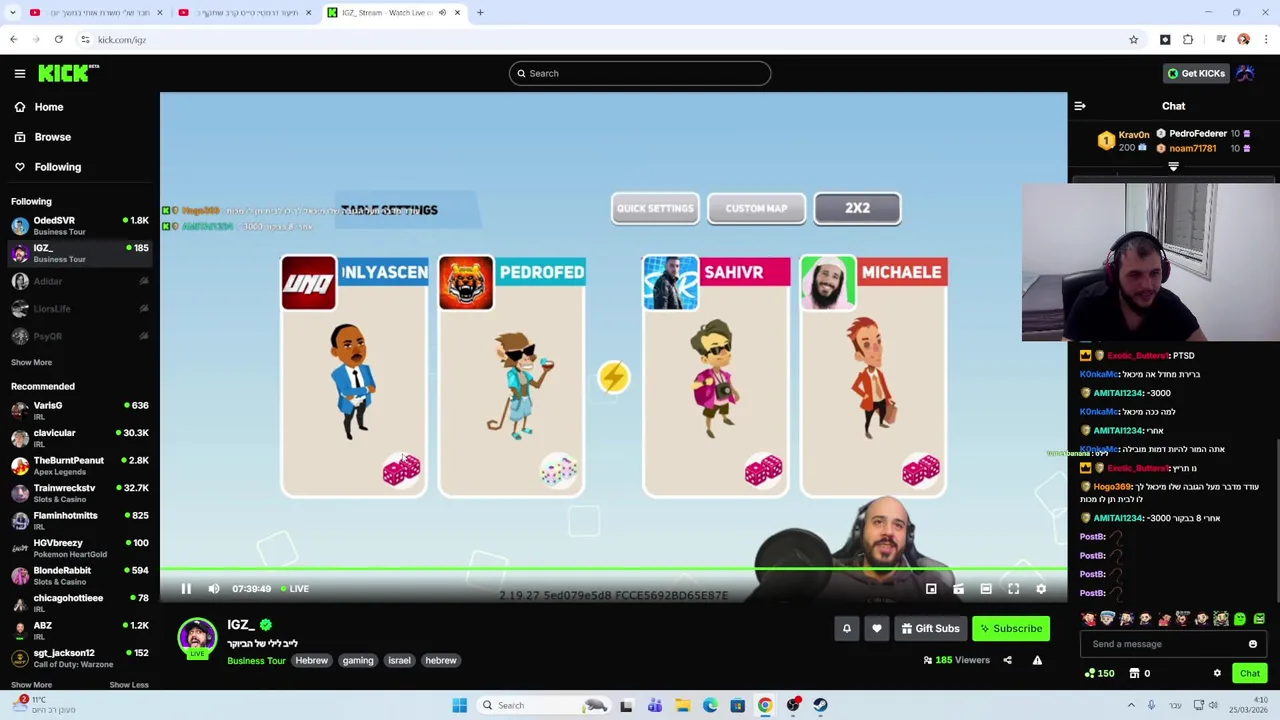This screenshot has height=720, width=1280.
Task: Open the clip creation icon
Action: tap(958, 589)
